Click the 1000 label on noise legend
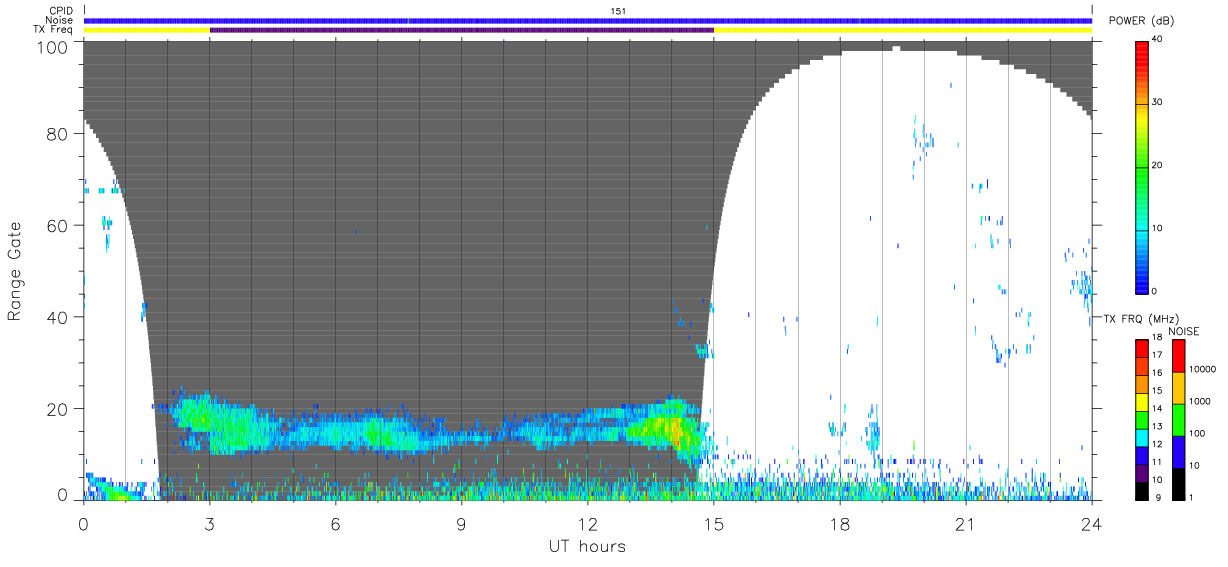The width and height of the screenshot is (1228, 567). click(x=1199, y=401)
